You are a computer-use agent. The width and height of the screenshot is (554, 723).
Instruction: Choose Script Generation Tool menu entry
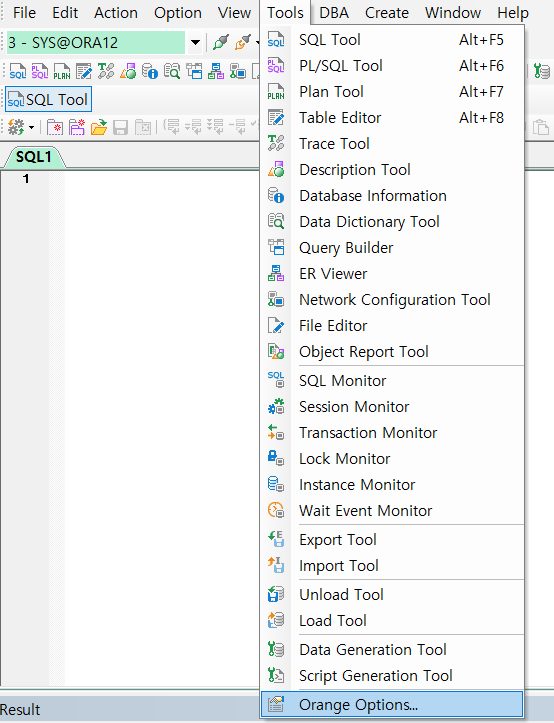[393, 676]
